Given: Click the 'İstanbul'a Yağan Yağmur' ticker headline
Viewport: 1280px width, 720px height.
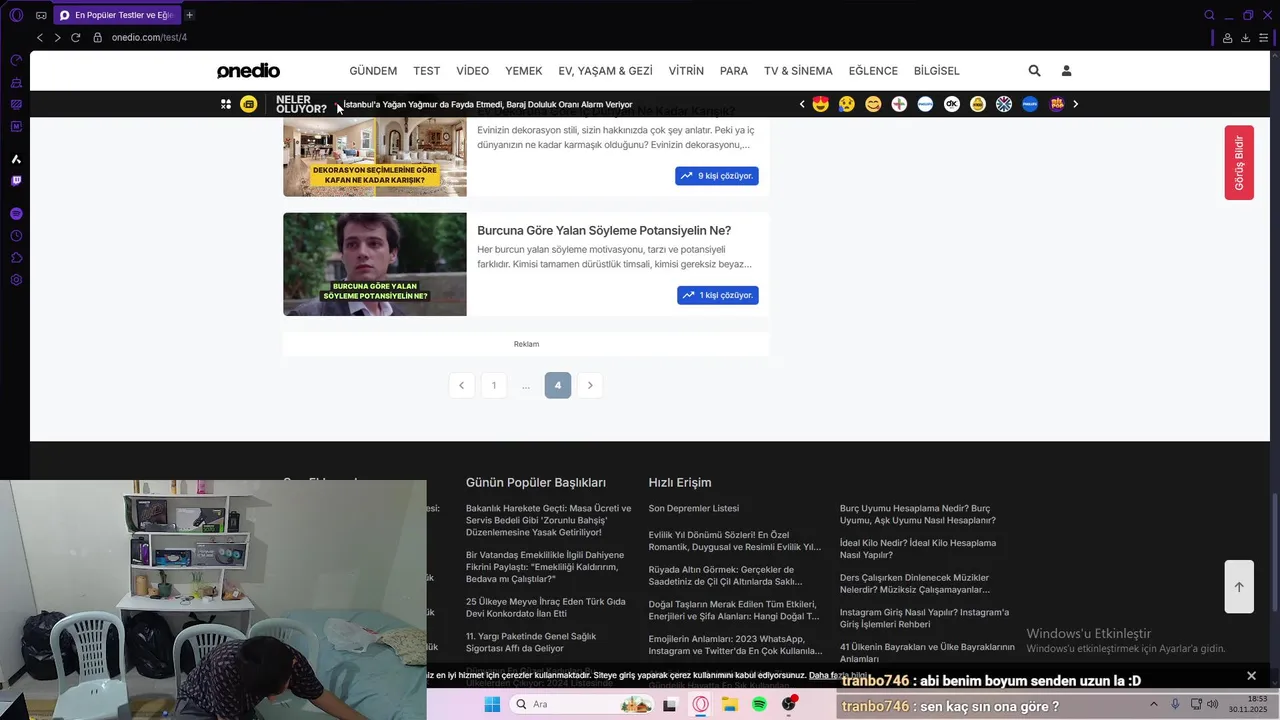Looking at the screenshot, I should point(488,104).
